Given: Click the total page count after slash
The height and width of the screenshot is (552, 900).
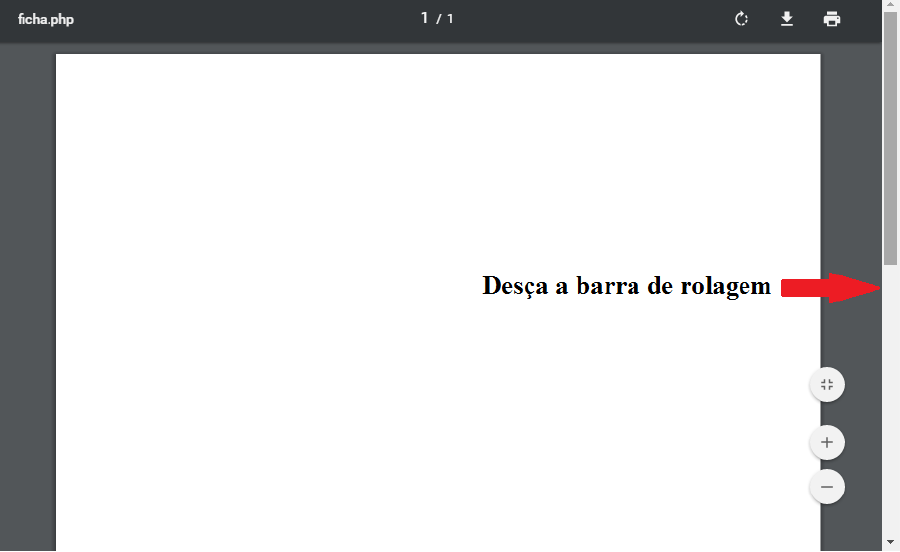Looking at the screenshot, I should tap(450, 19).
